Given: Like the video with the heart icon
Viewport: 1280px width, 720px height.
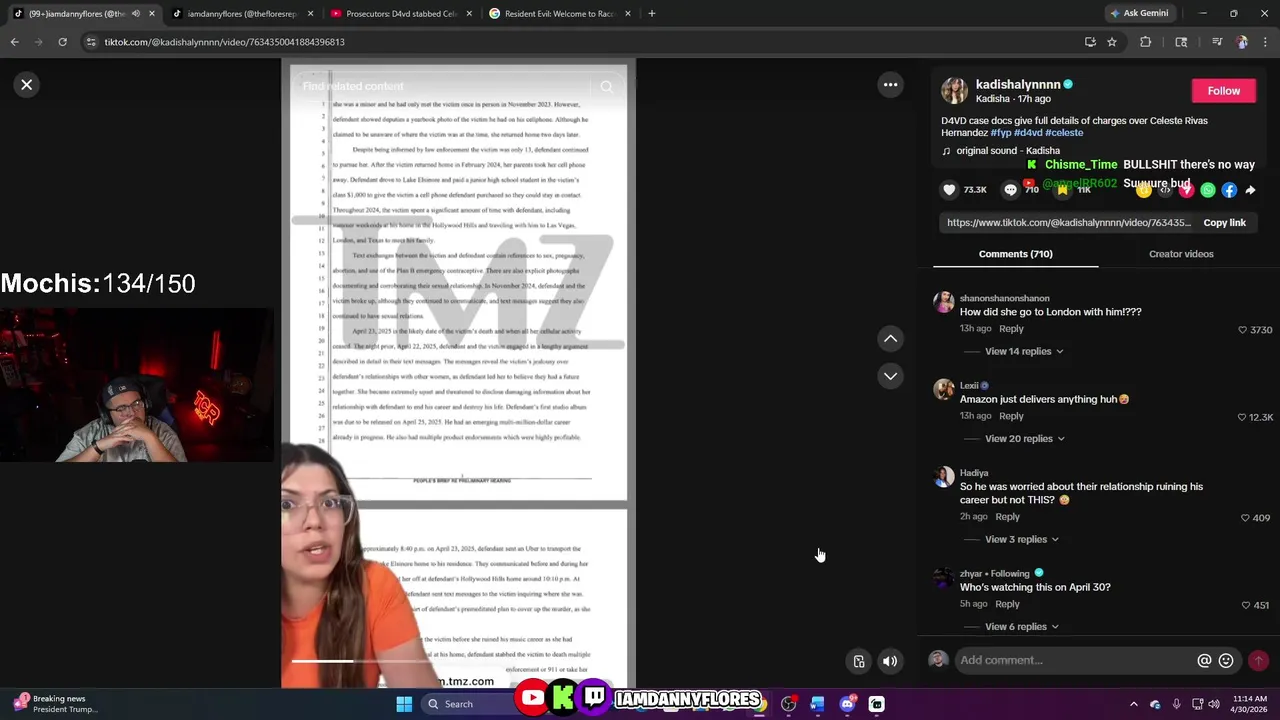Looking at the screenshot, I should click(949, 190).
